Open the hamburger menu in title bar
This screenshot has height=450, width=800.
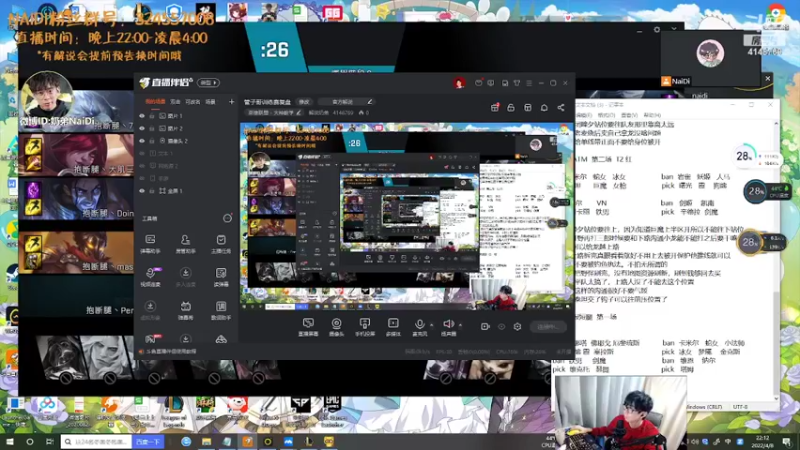pyautogui.click(x=529, y=83)
